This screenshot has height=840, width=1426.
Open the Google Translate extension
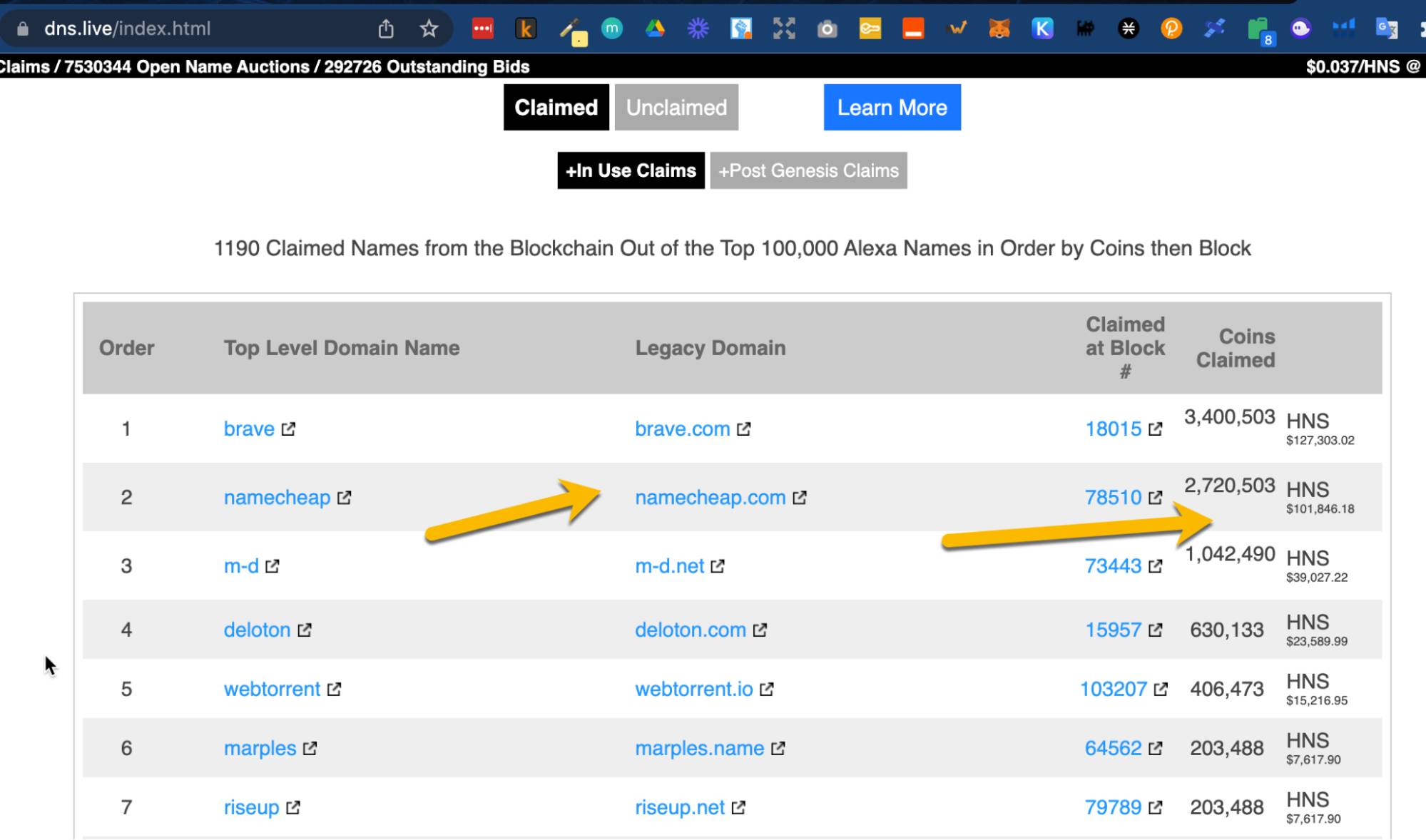pos(1386,29)
